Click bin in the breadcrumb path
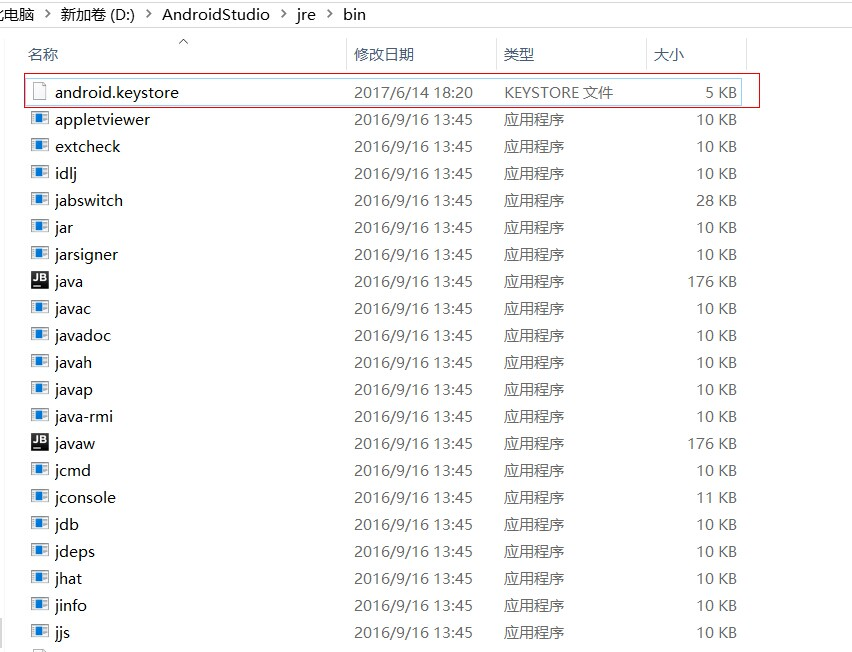This screenshot has height=652, width=852. click(356, 15)
